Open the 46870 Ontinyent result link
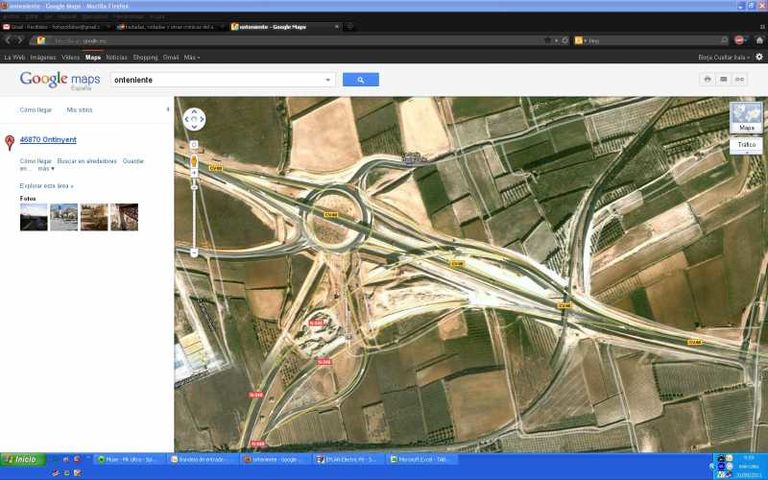The height and width of the screenshot is (480, 768). tap(48, 139)
